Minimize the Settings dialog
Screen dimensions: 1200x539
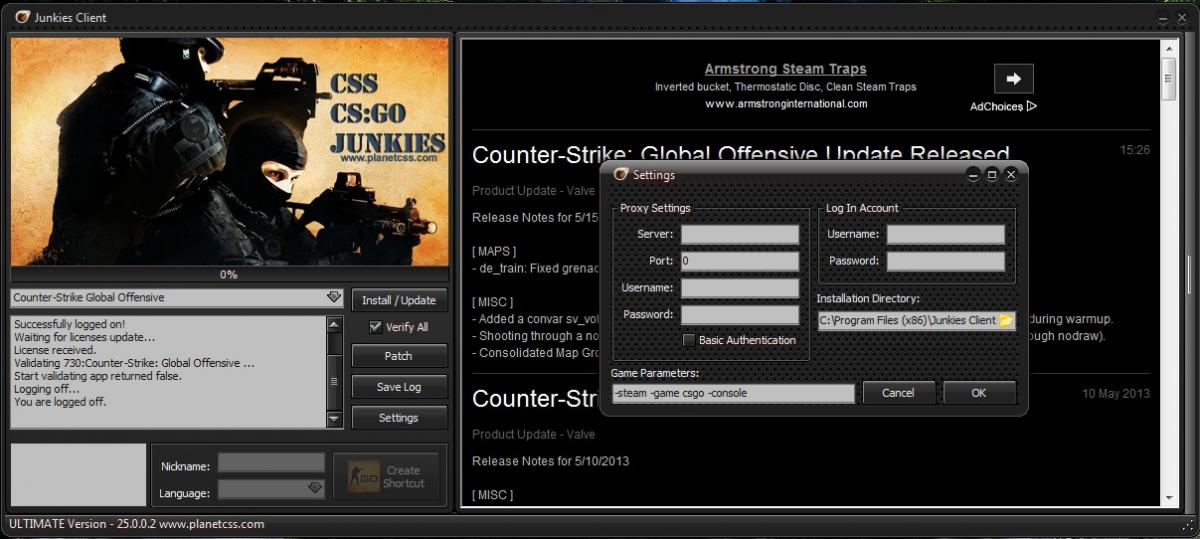(973, 174)
